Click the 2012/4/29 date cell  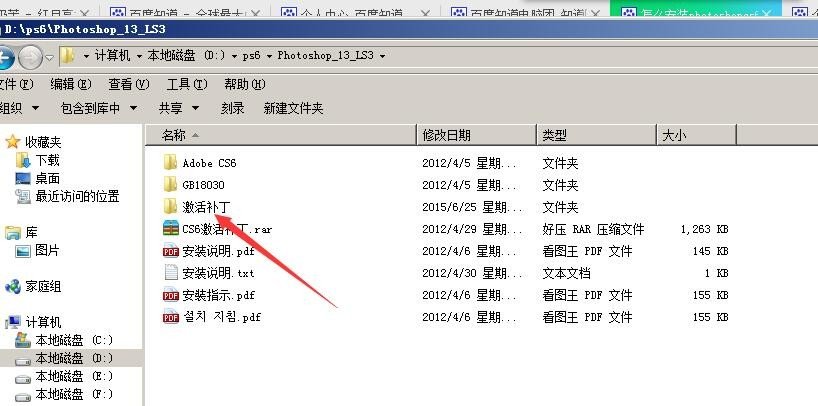tap(472, 229)
